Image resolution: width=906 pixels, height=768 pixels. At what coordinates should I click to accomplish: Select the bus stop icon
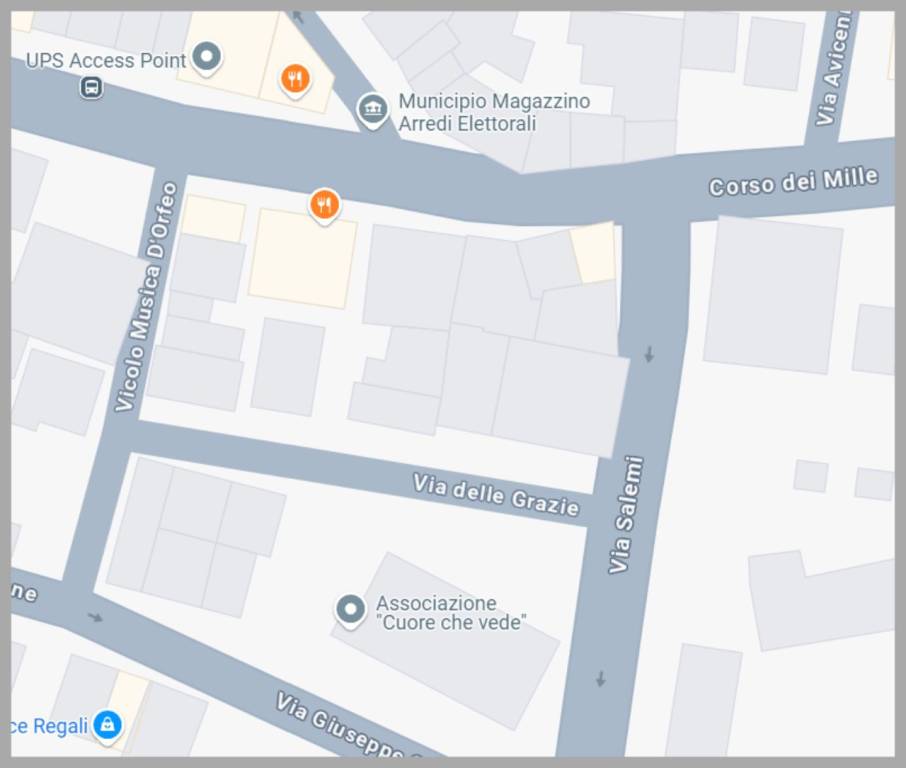(91, 88)
